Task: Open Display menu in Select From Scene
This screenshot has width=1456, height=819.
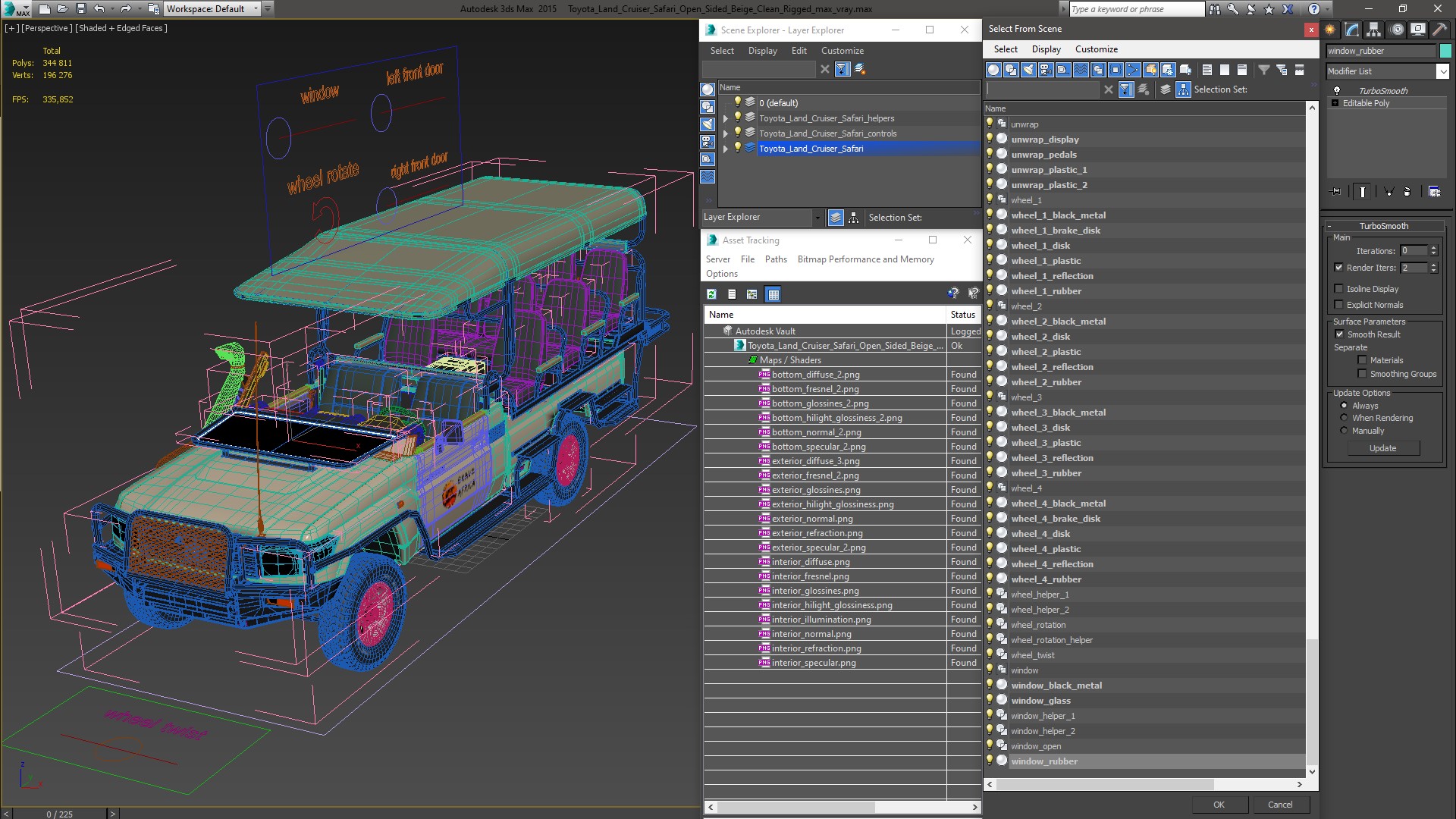Action: coord(1046,49)
